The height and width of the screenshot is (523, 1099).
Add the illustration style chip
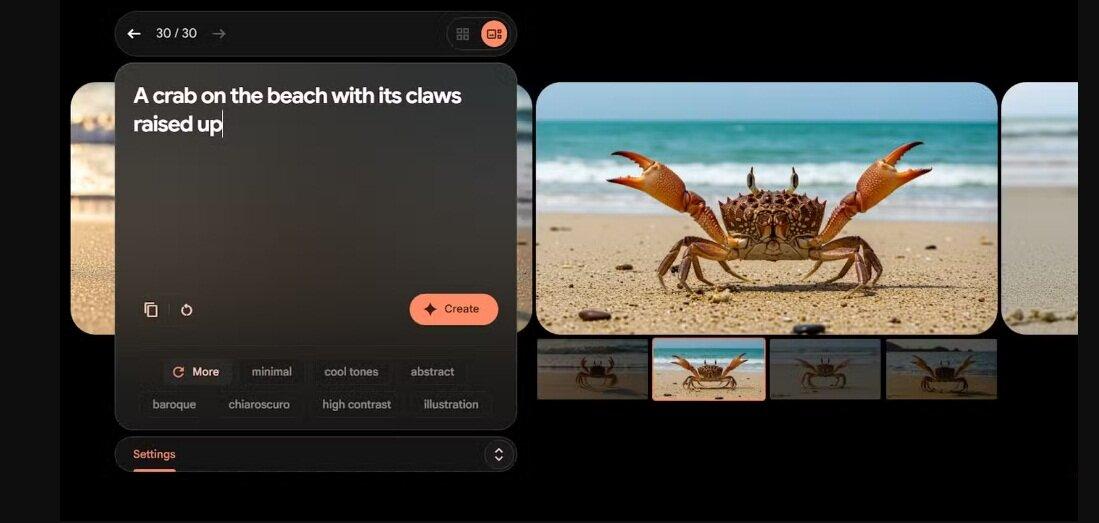[451, 405]
